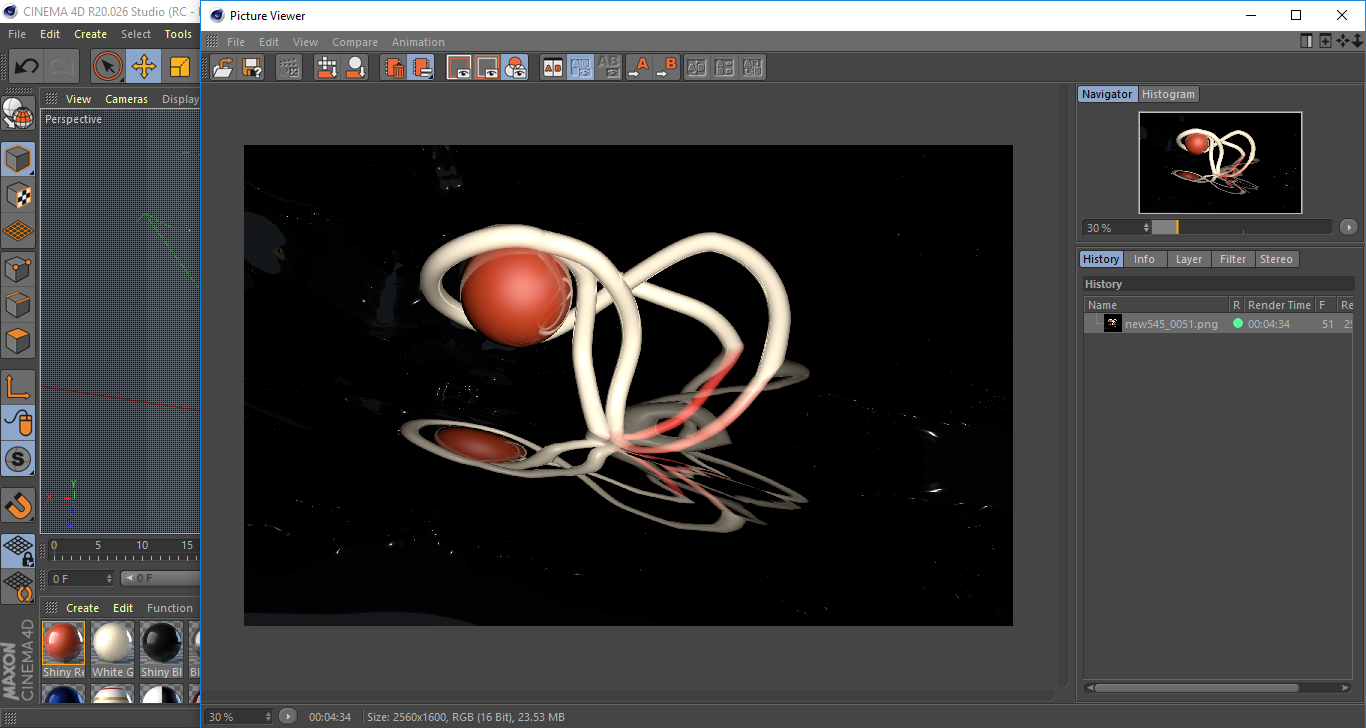This screenshot has height=728, width=1366.
Task: Open the Compare menu
Action: [x=355, y=42]
